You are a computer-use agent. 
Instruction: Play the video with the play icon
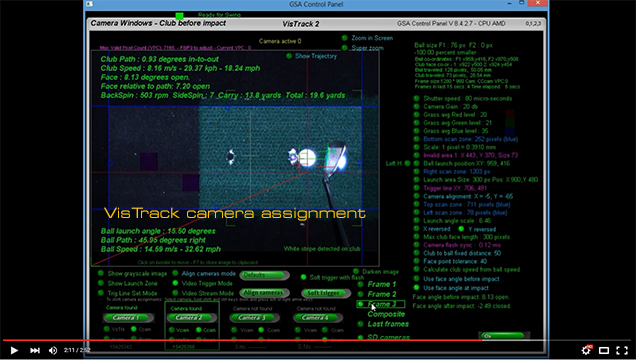(x=14, y=350)
